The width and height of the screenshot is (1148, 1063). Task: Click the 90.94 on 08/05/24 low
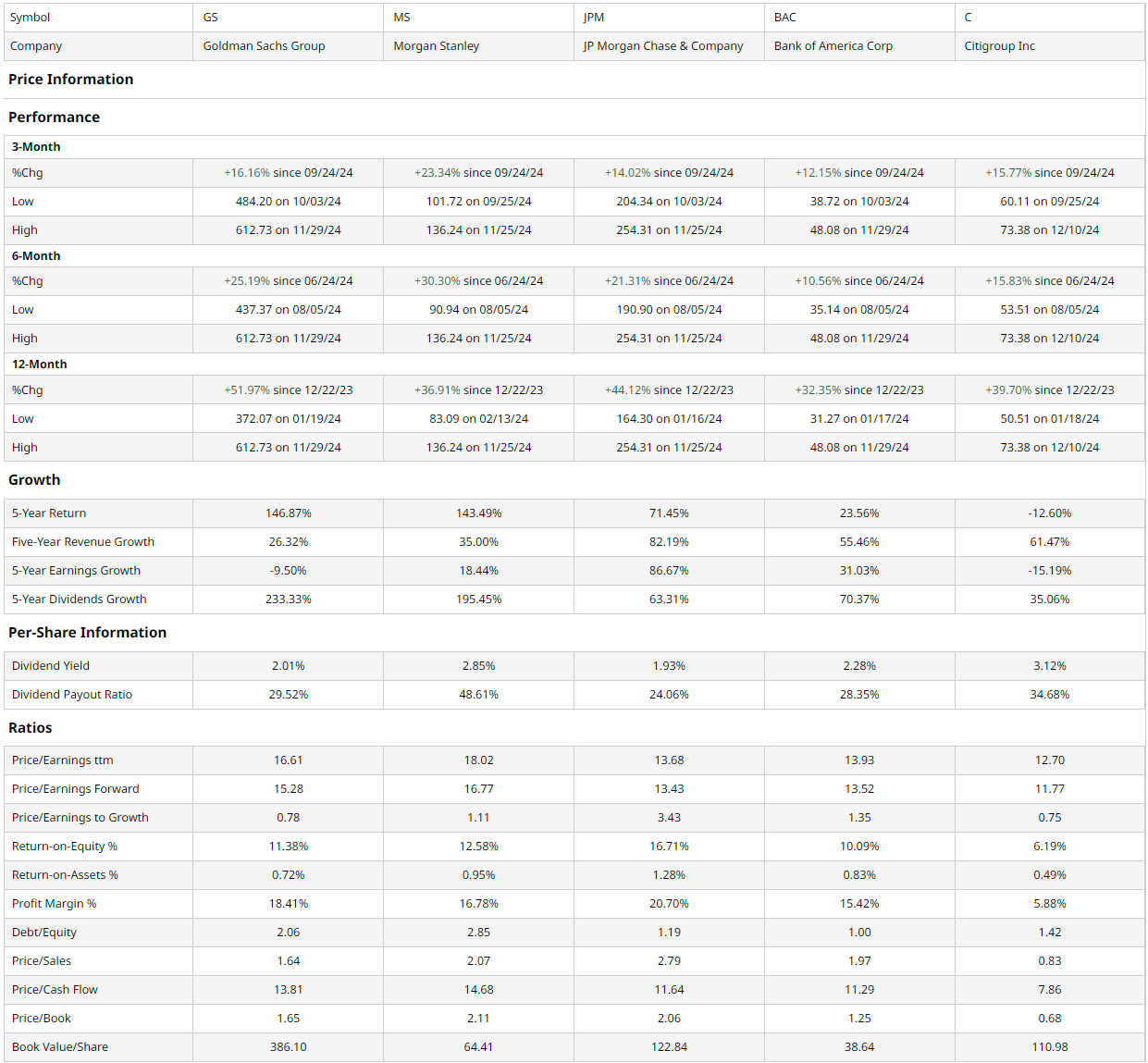coord(479,310)
